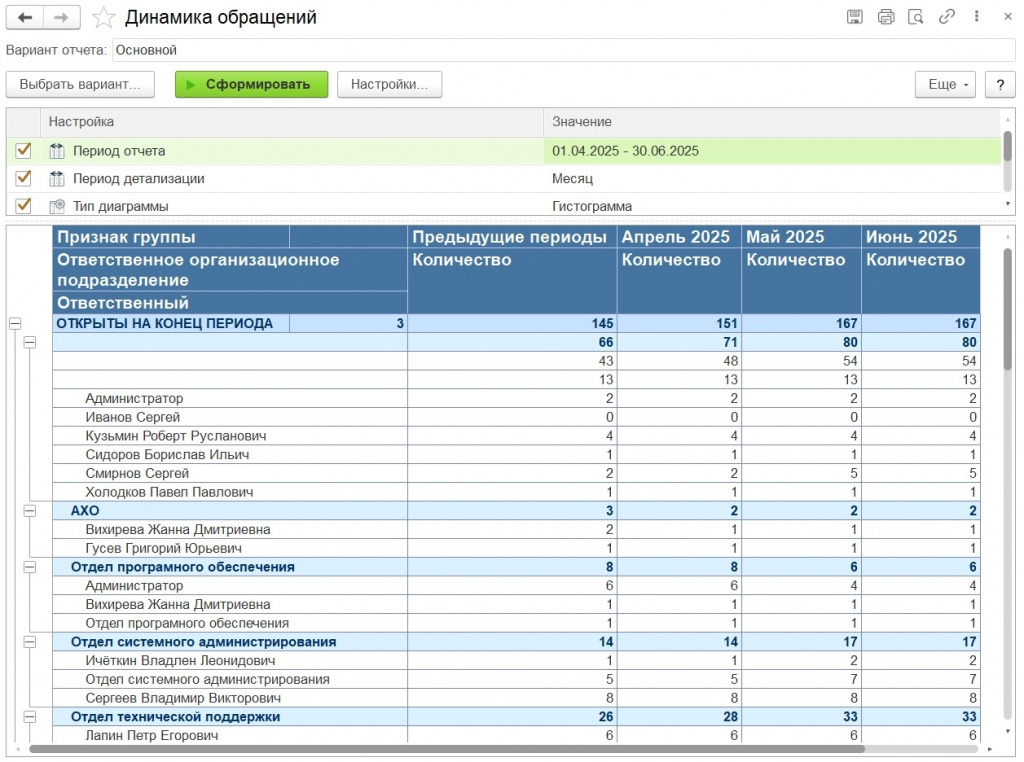Disable the Тип диаграммы checkbox
This screenshot has height=762, width=1024.
pyautogui.click(x=24, y=205)
